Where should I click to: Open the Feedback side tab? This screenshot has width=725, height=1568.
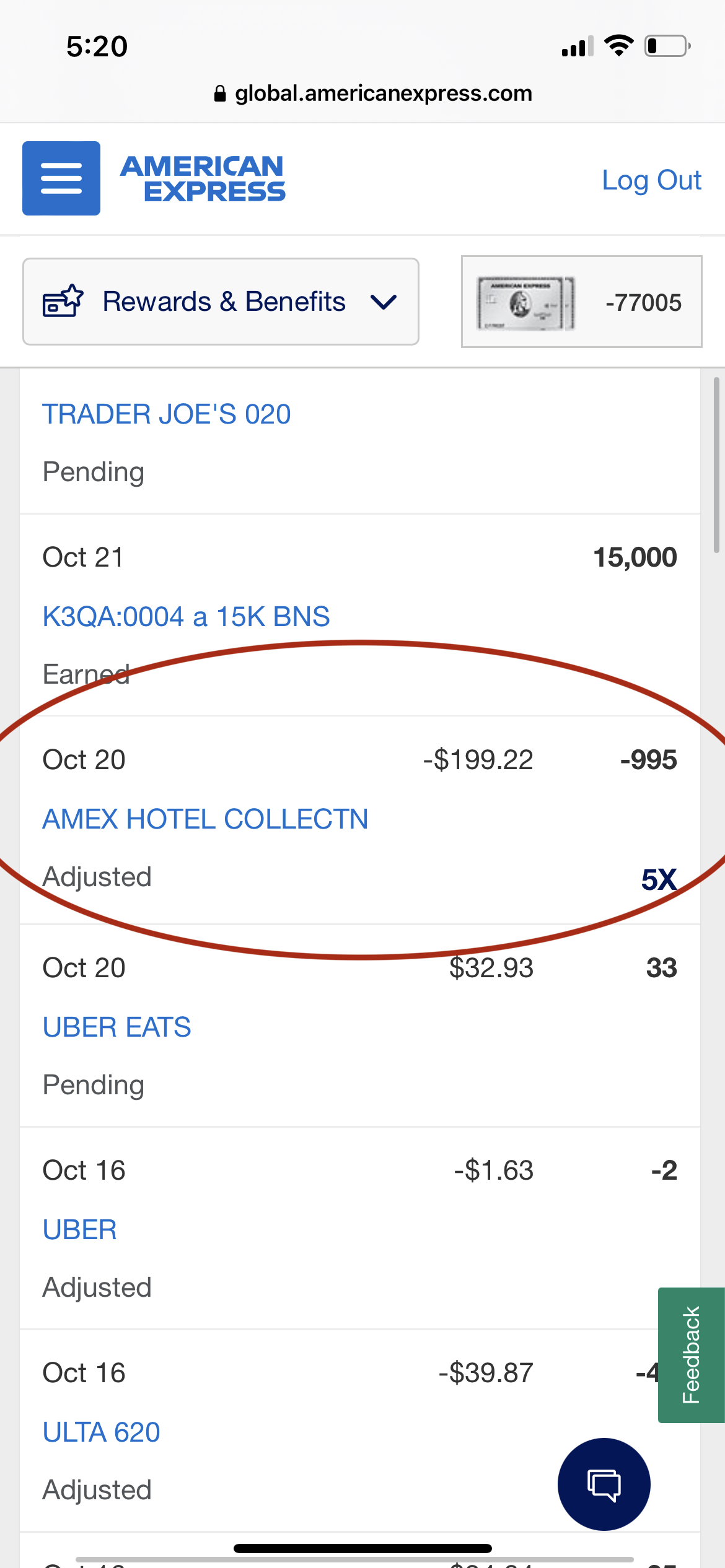point(691,1355)
